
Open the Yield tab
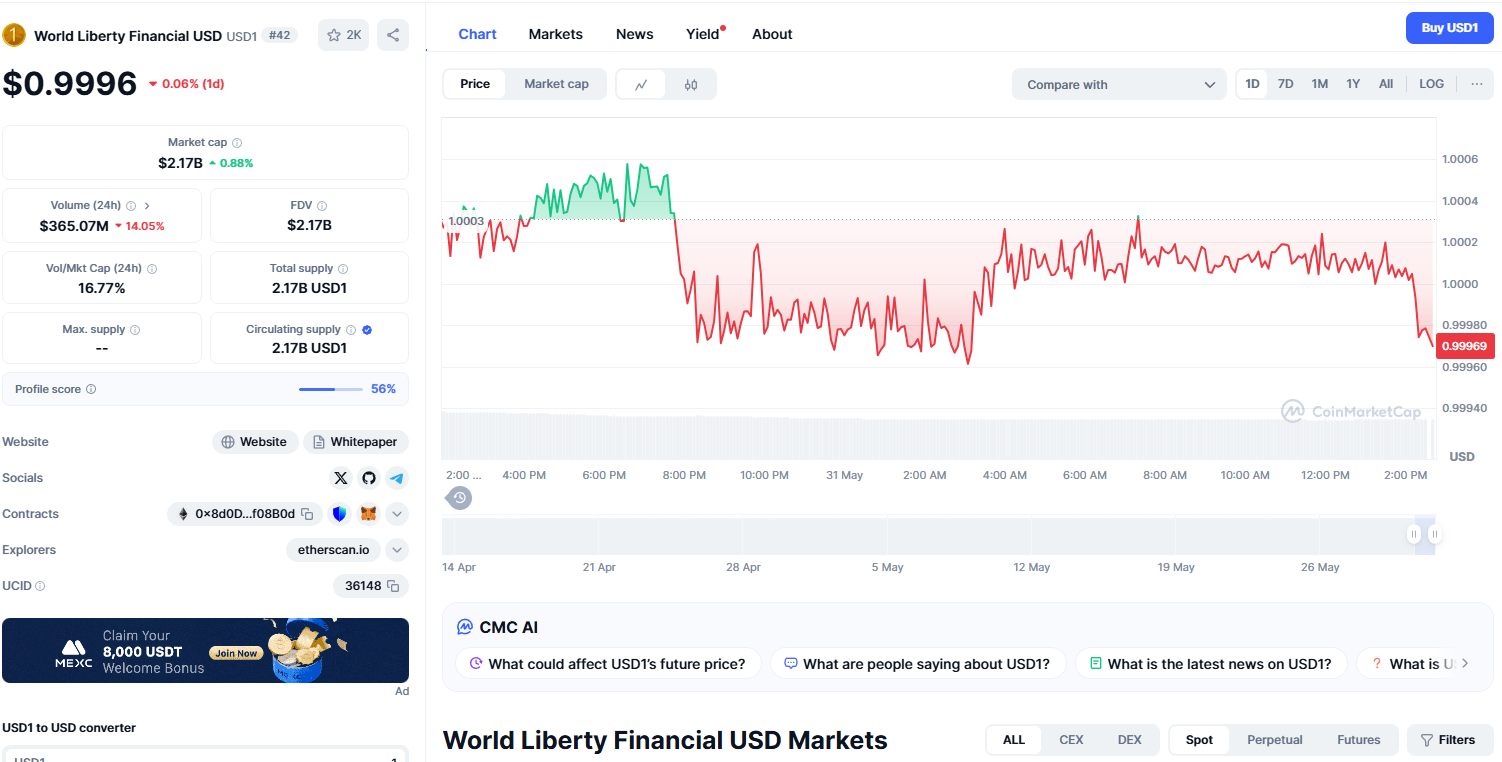pyautogui.click(x=700, y=33)
